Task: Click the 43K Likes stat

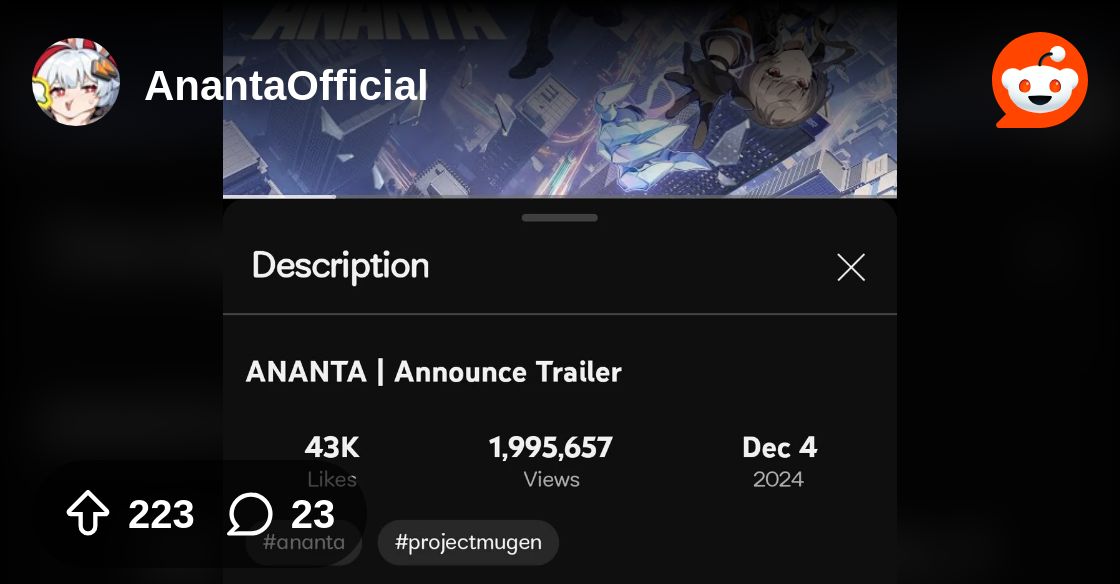Action: 332,461
